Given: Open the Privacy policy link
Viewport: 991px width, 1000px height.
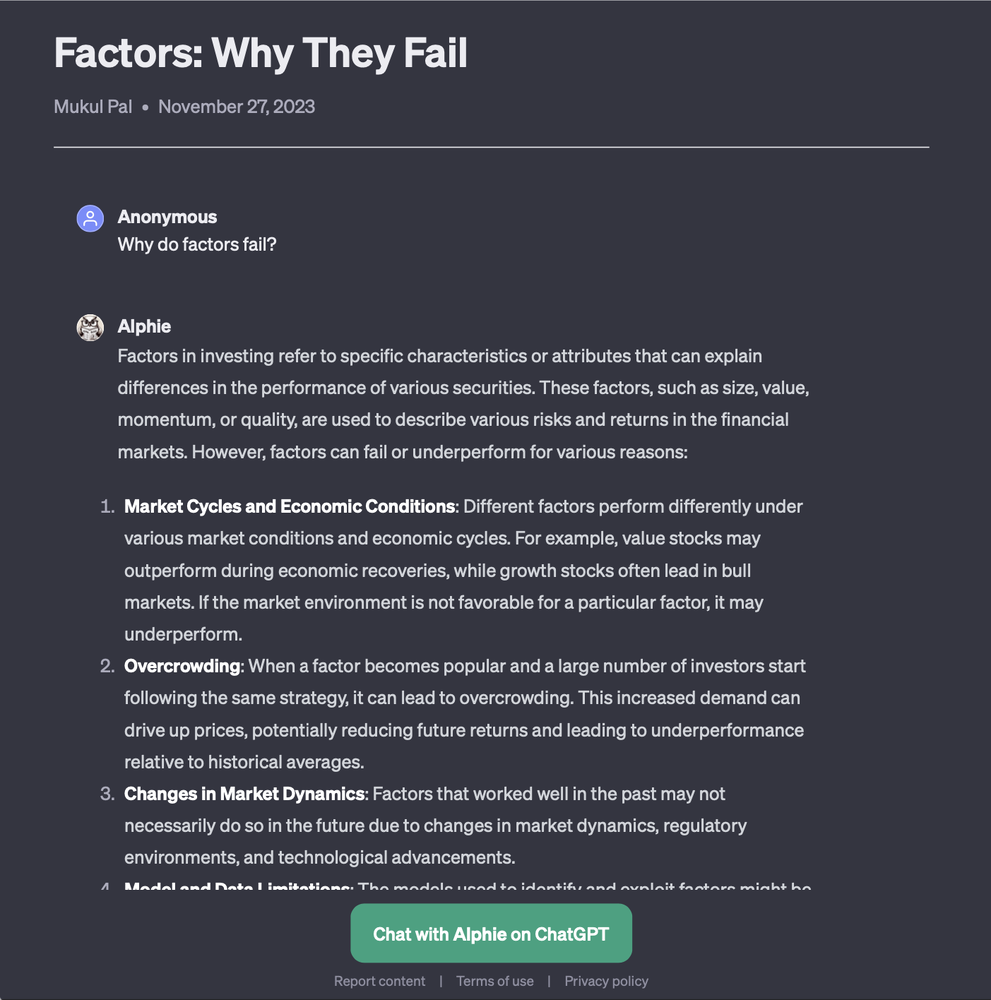Looking at the screenshot, I should pyautogui.click(x=606, y=981).
